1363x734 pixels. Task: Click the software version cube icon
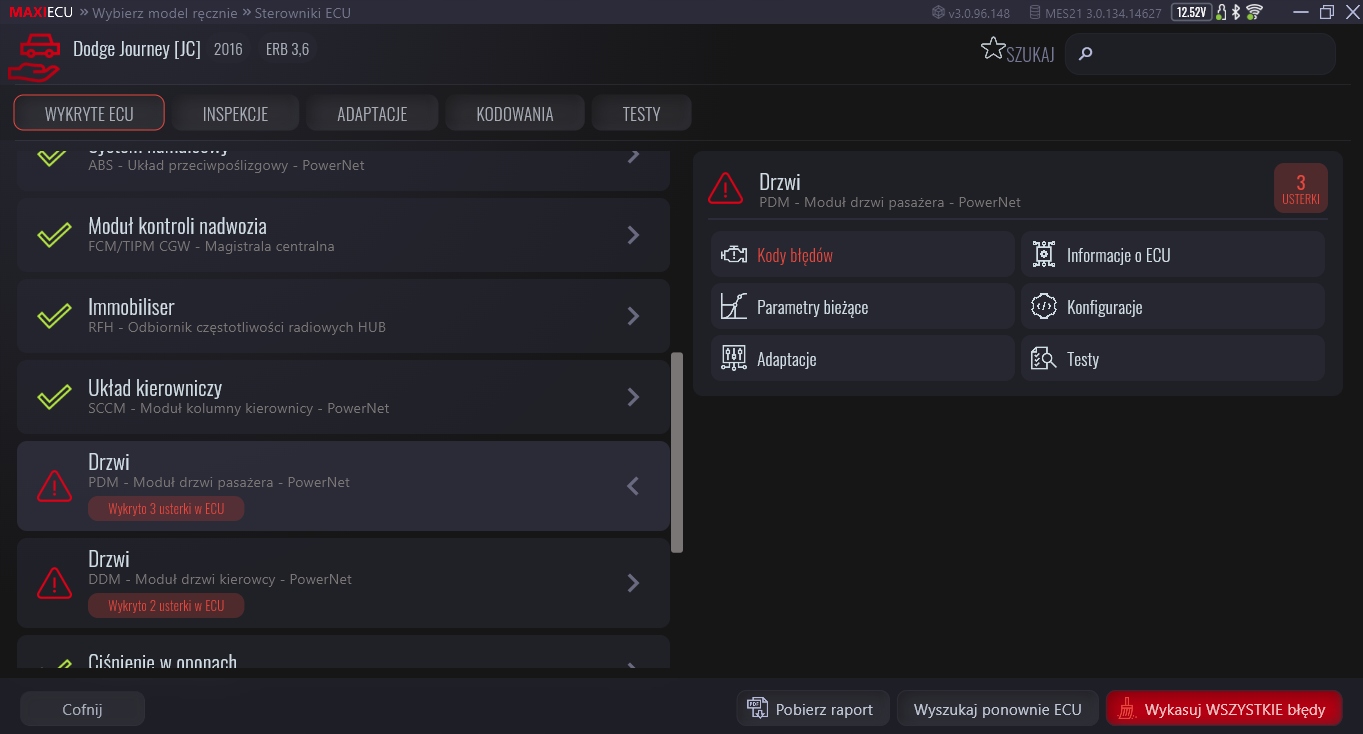[938, 13]
